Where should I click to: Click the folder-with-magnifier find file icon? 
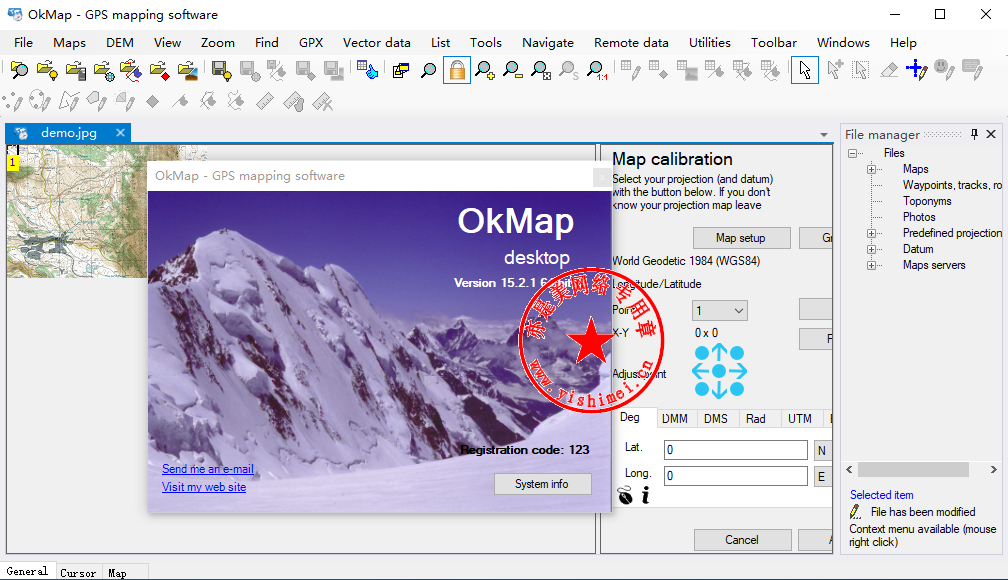[19, 70]
